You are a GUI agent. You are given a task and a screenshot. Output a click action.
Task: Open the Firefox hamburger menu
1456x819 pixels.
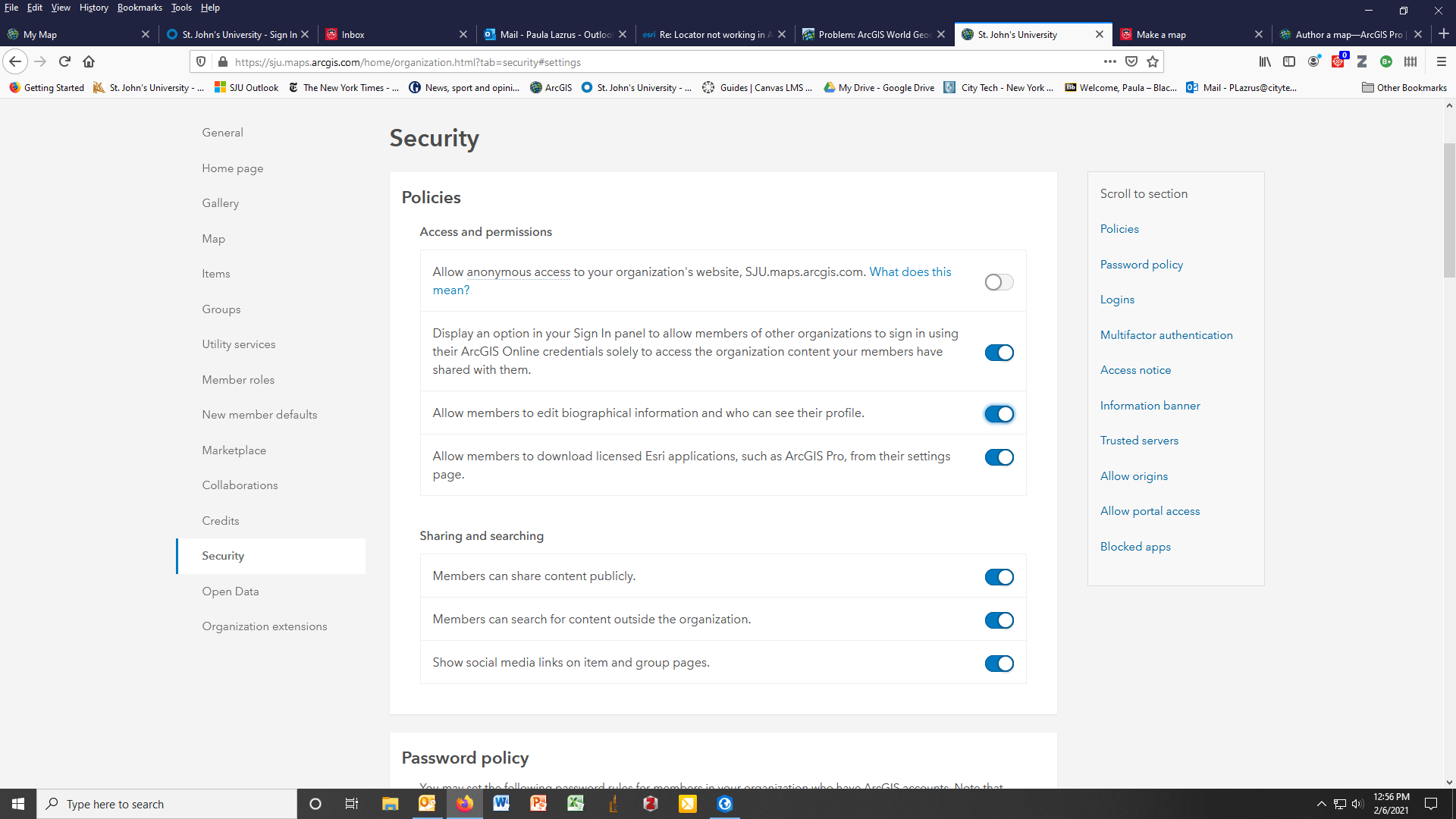[x=1442, y=61]
